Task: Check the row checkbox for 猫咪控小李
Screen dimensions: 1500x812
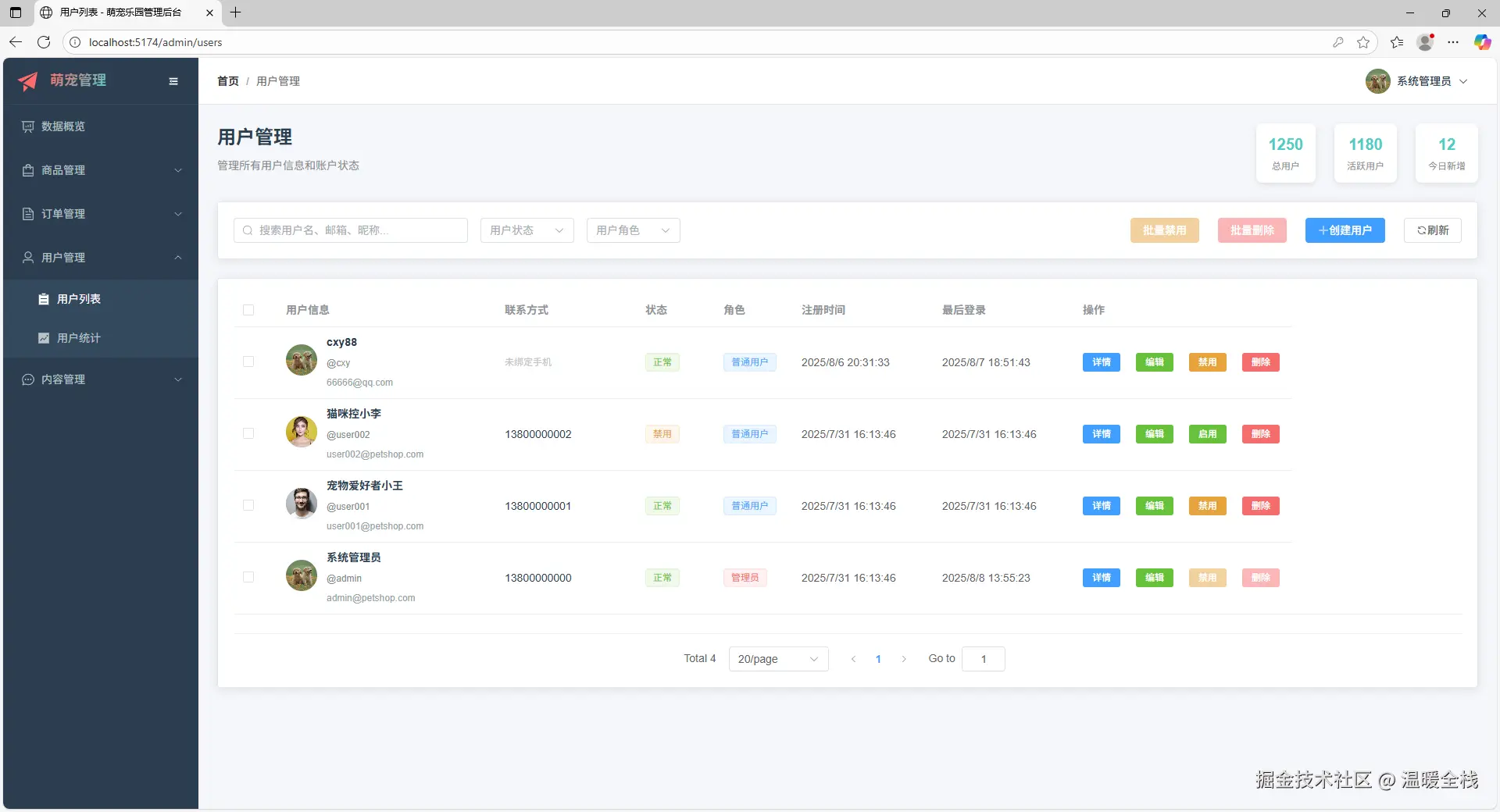Action: click(248, 433)
